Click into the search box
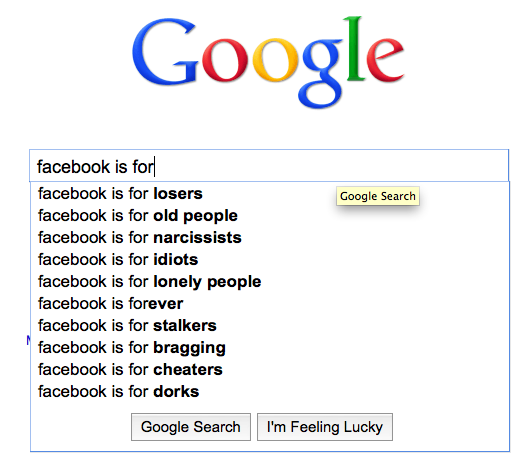Image resolution: width=525 pixels, height=467 pixels. tap(269, 166)
